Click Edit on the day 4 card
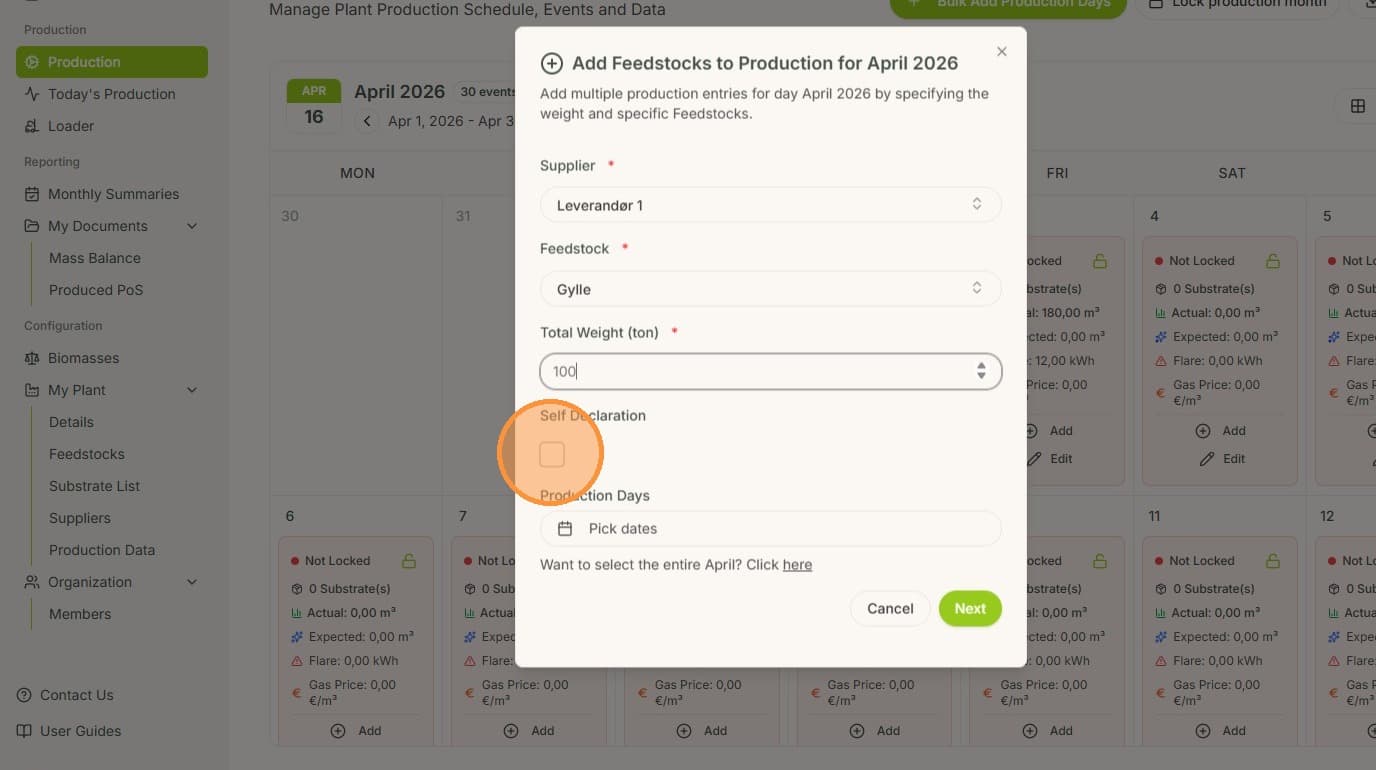 1221,459
